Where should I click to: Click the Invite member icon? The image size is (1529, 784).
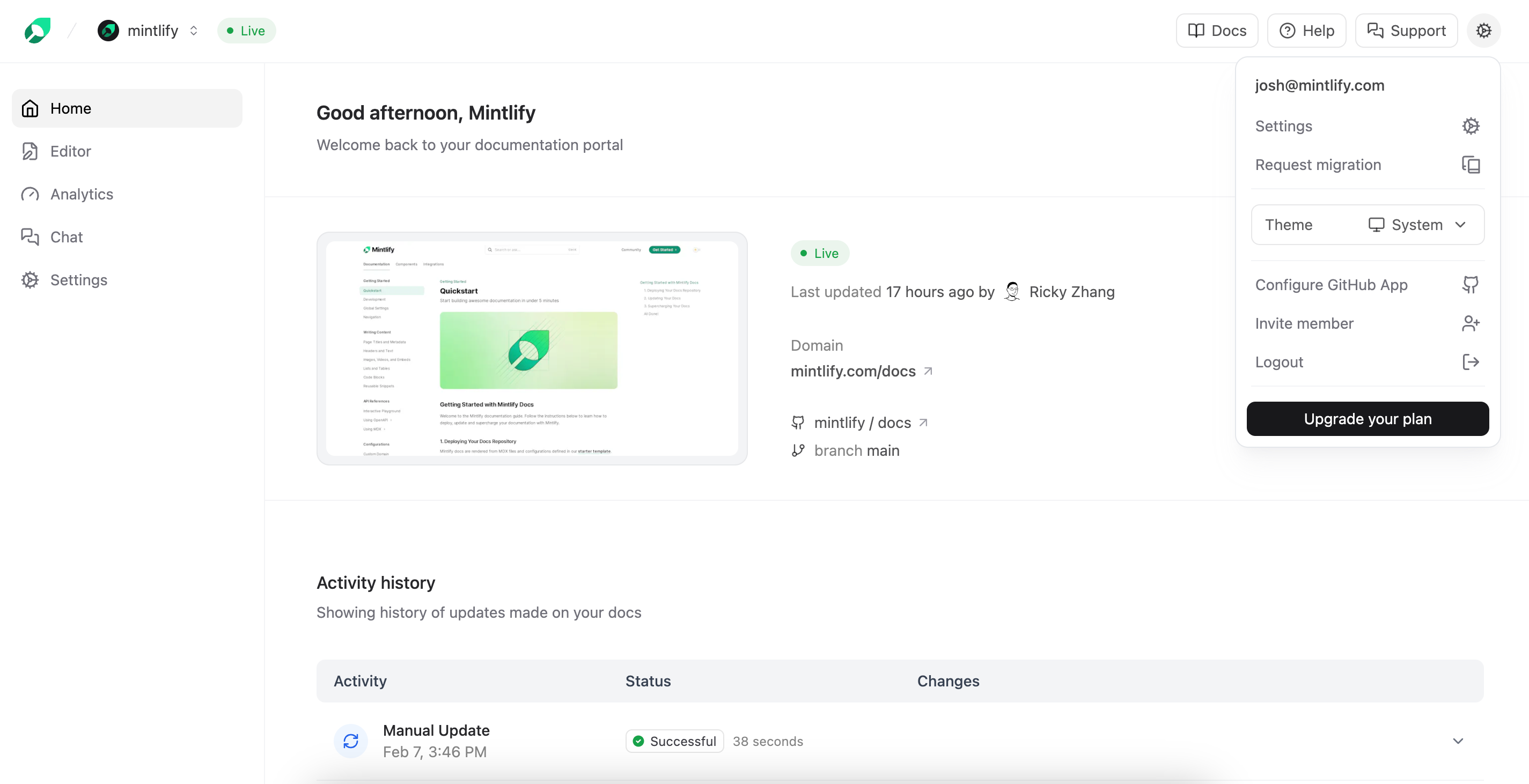click(1470, 323)
